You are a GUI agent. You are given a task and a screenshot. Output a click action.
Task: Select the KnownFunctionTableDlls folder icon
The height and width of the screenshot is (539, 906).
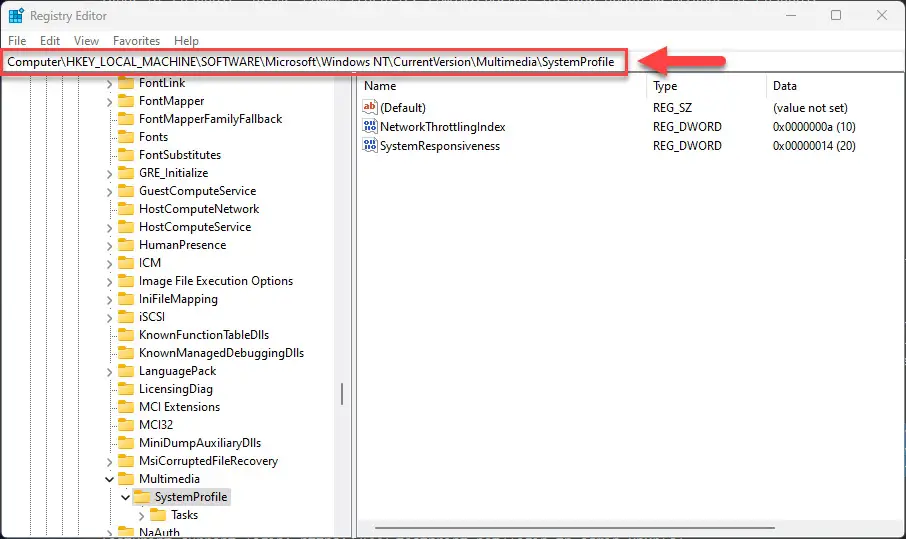[126, 334]
